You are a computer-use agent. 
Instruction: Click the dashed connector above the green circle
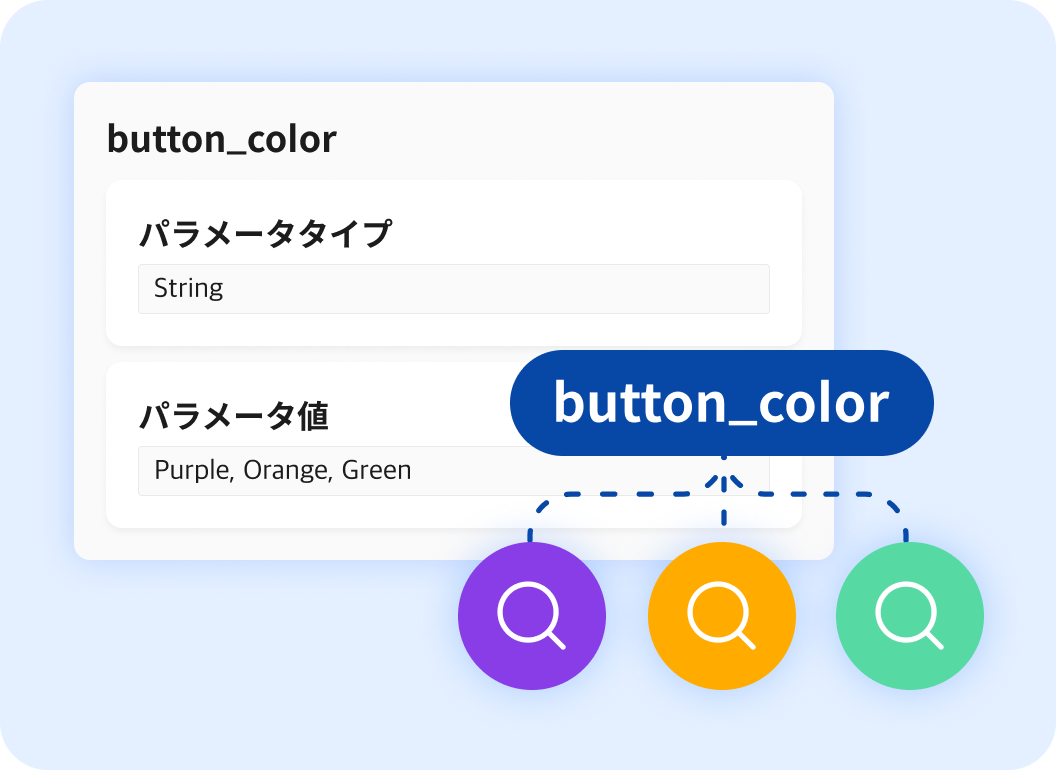[904, 522]
